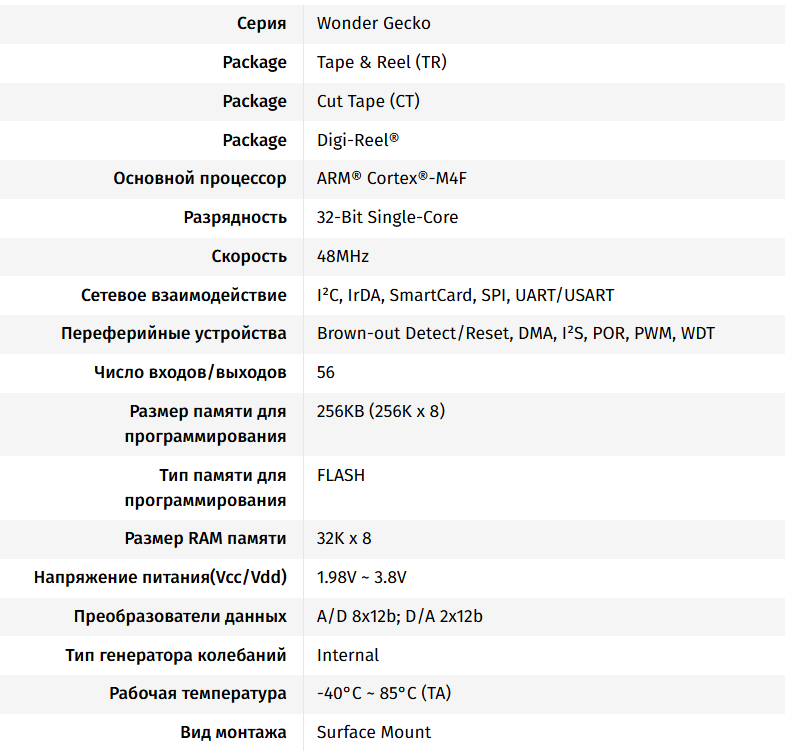Click the 'Surface Mount' mounting value
Screen dimensions: 785x751
tap(373, 732)
